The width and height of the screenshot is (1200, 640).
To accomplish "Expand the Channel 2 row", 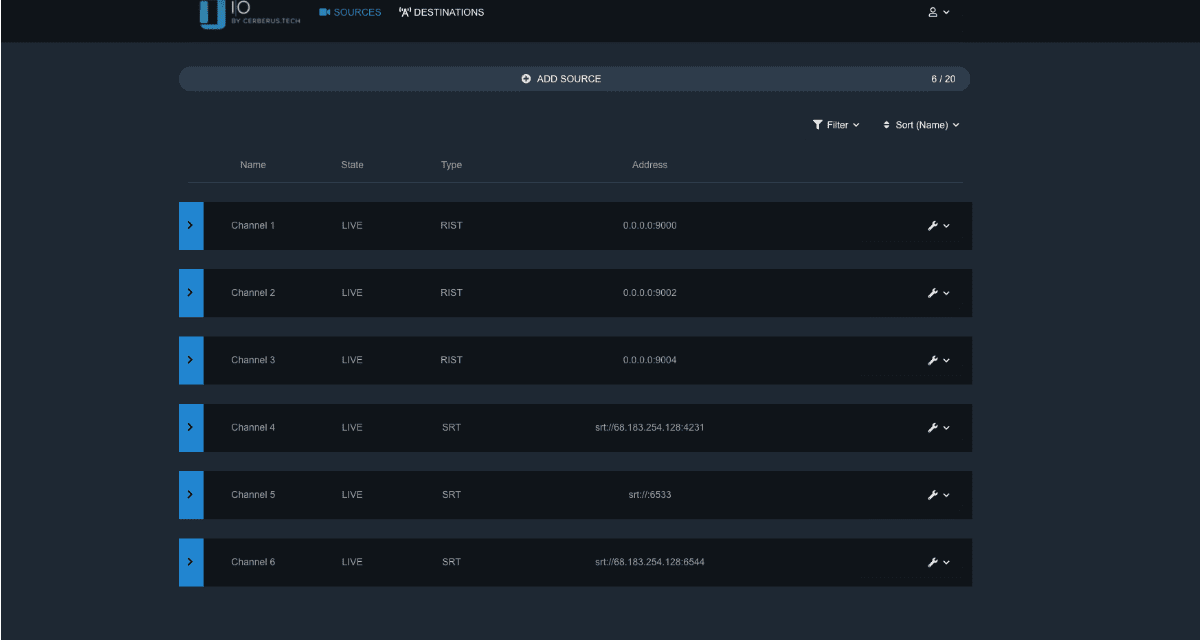I will [191, 293].
